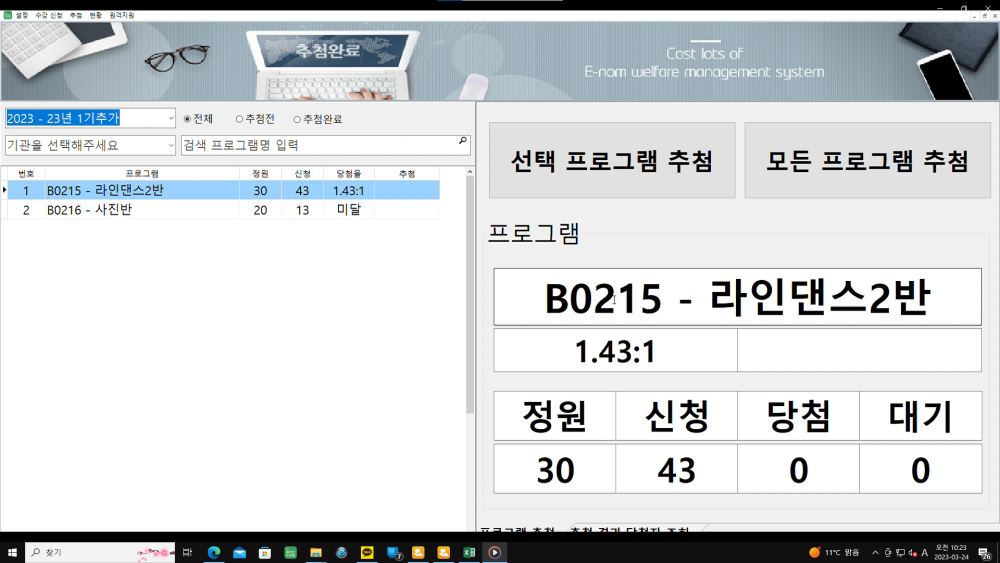Open the blue app with badge 7 in taskbar

pyautogui.click(x=393, y=552)
